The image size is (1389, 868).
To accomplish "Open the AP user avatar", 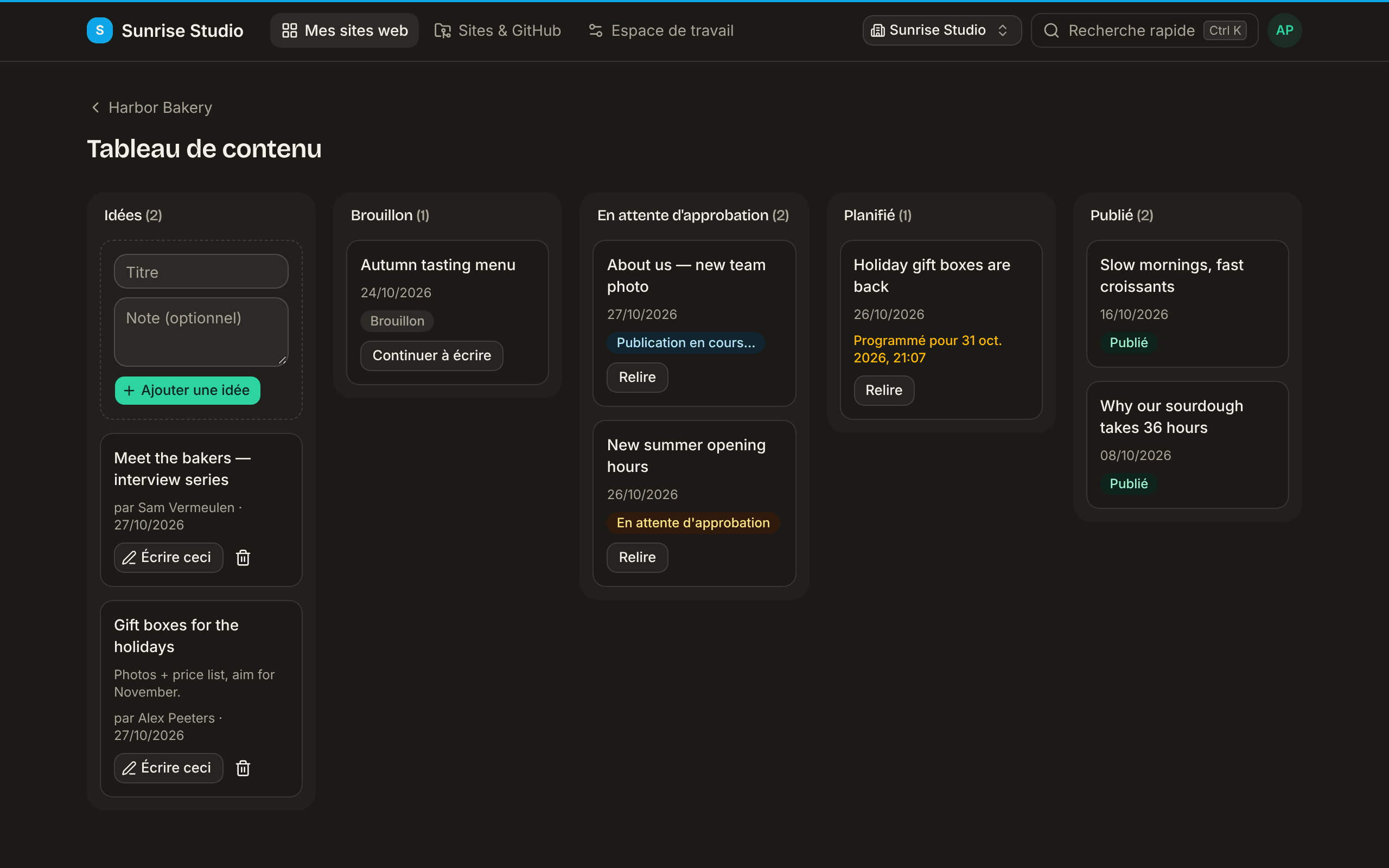I will (x=1284, y=30).
